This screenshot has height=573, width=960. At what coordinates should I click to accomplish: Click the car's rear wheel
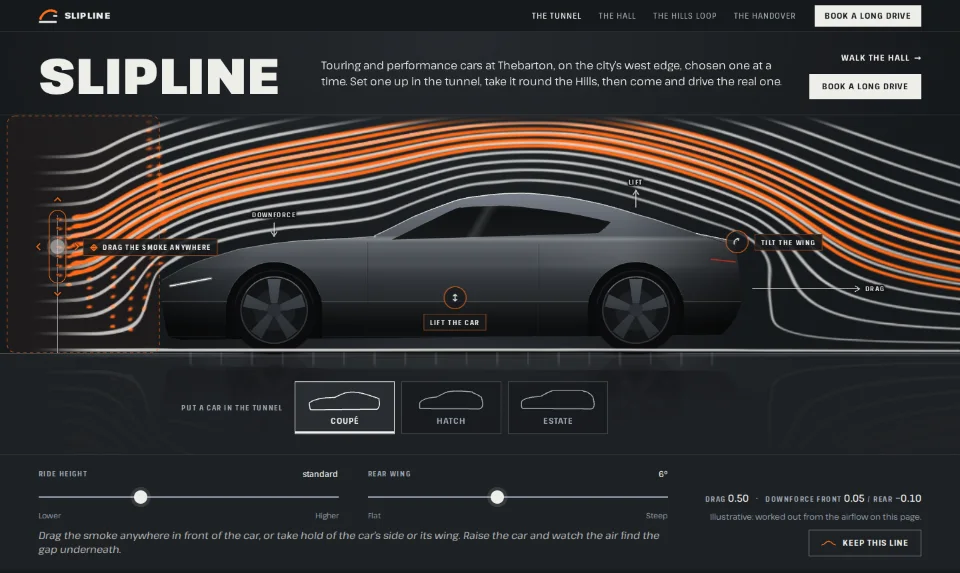point(635,309)
